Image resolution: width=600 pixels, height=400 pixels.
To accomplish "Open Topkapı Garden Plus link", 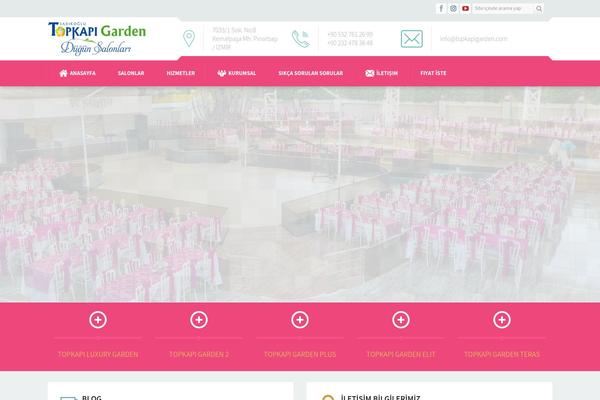I will 300,354.
